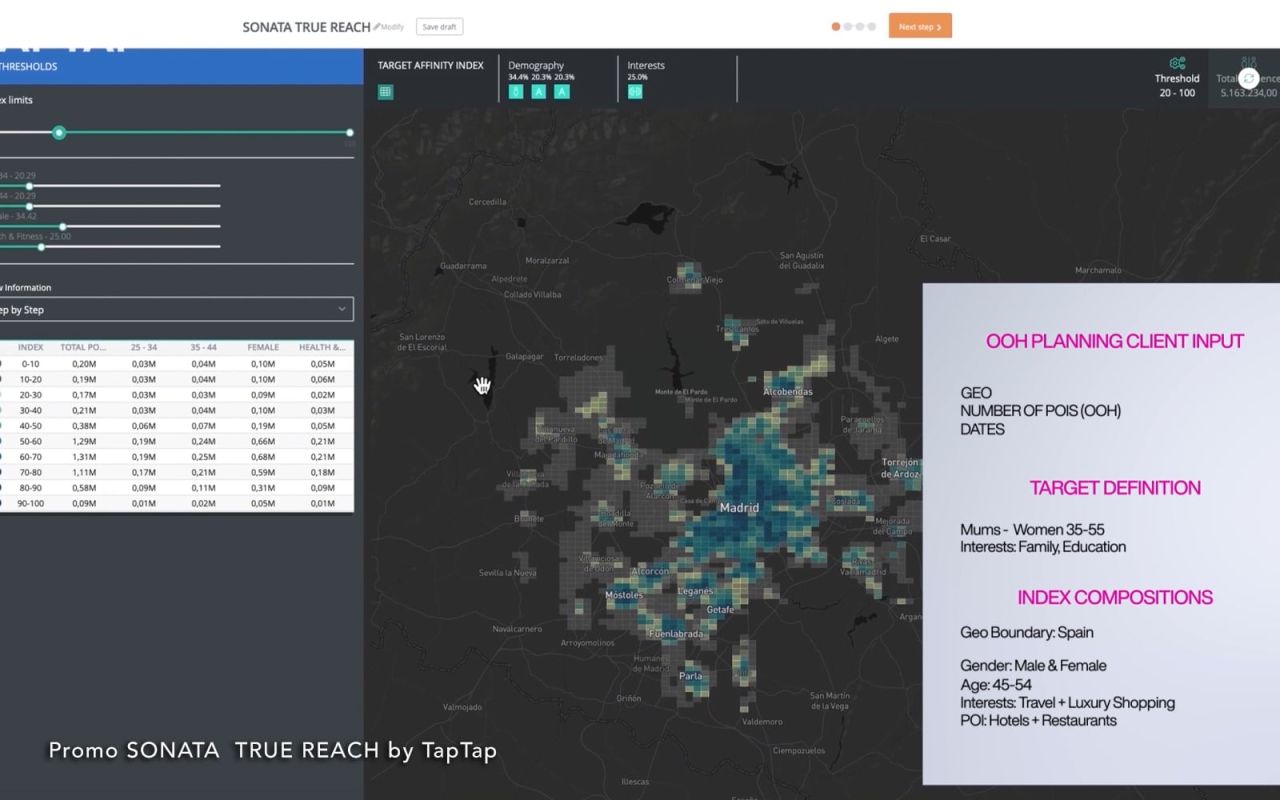Click the FEMALE column header

point(264,347)
